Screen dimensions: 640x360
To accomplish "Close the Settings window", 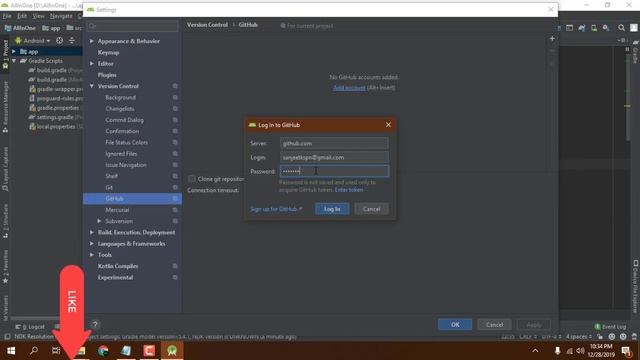I will pyautogui.click(x=551, y=9).
